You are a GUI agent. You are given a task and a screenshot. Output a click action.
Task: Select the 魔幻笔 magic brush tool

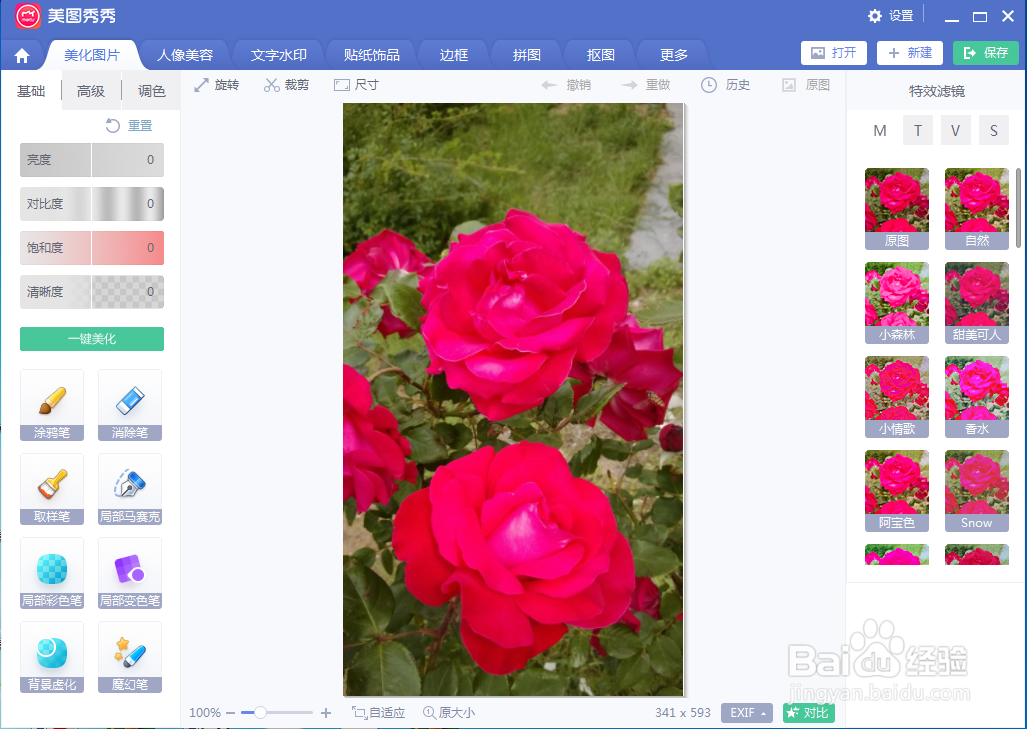click(x=130, y=656)
